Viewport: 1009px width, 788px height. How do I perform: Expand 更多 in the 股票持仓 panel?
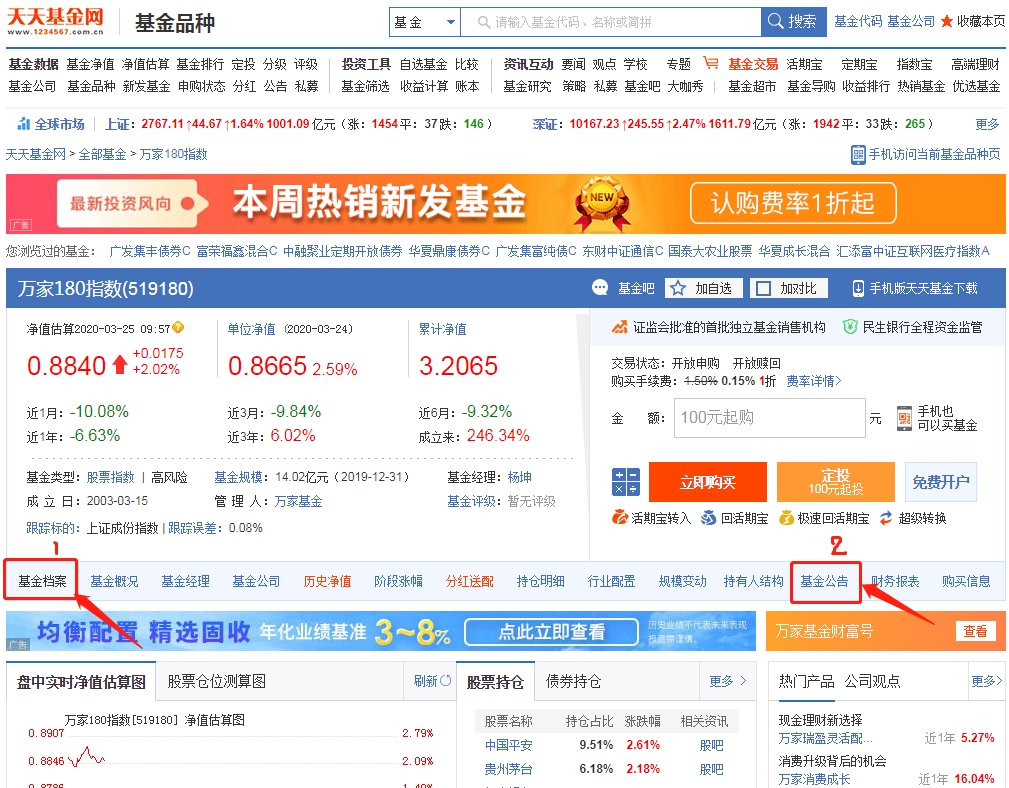tap(728, 681)
